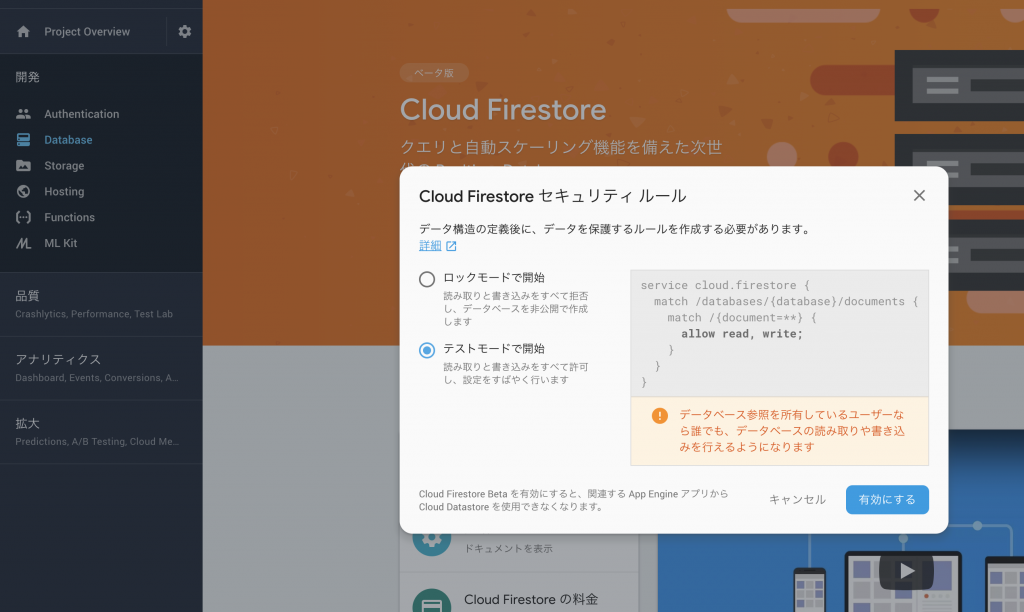Click the ベータ版 badge
The image size is (1024, 612).
point(434,73)
